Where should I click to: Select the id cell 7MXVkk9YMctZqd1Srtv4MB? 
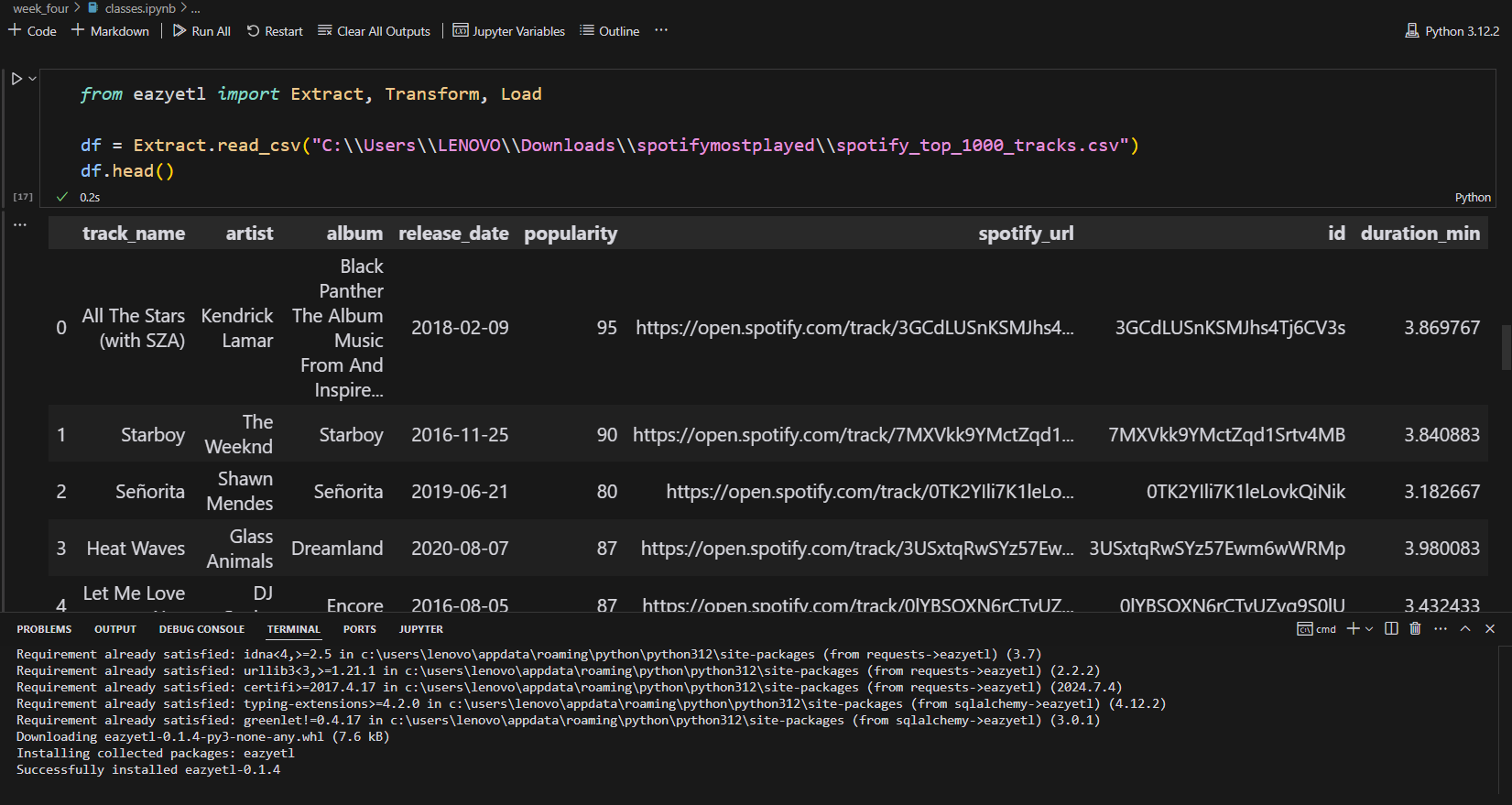(1226, 435)
